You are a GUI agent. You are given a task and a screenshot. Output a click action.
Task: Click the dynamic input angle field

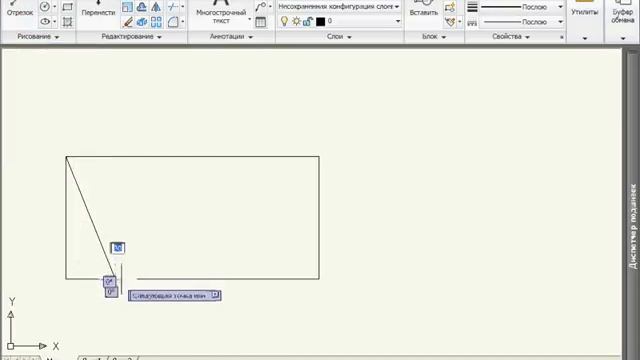tap(109, 281)
